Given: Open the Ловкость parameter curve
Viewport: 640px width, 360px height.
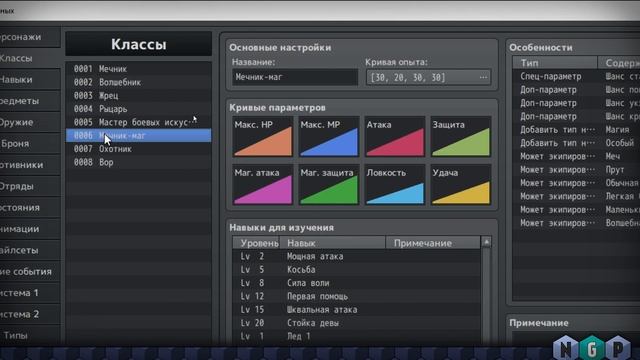Looking at the screenshot, I should pyautogui.click(x=395, y=184).
